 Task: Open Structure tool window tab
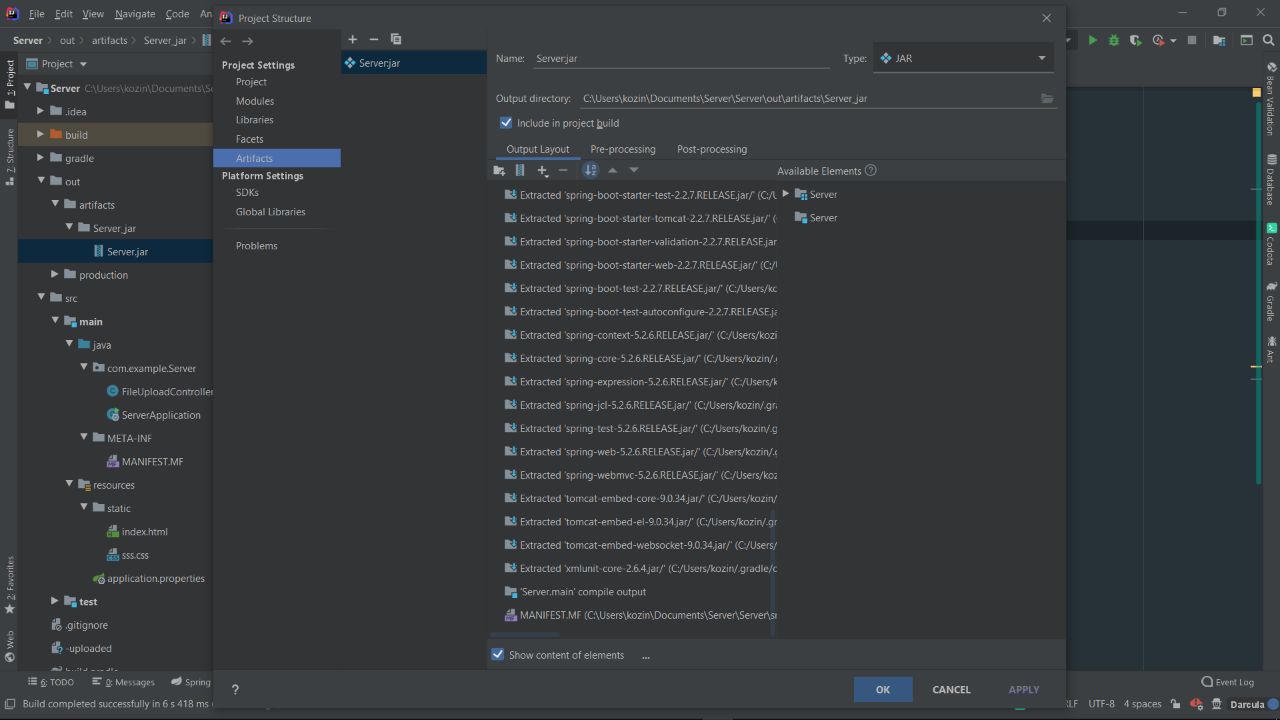click(x=9, y=157)
